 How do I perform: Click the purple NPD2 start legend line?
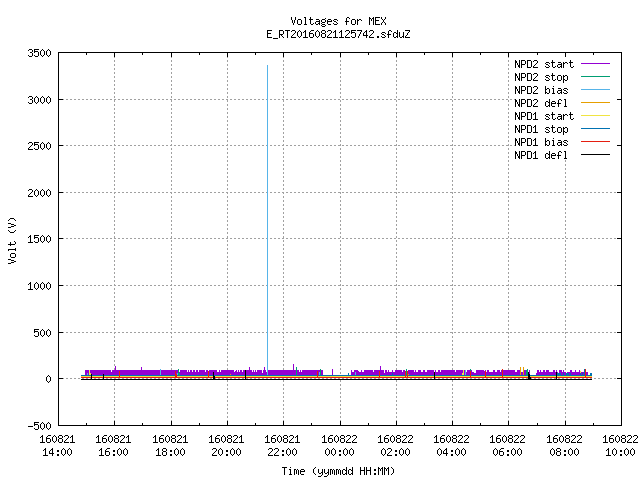click(596, 64)
